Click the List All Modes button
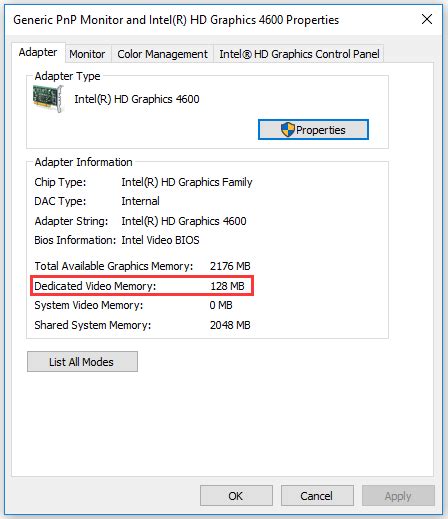The width and height of the screenshot is (448, 519). 82,362
